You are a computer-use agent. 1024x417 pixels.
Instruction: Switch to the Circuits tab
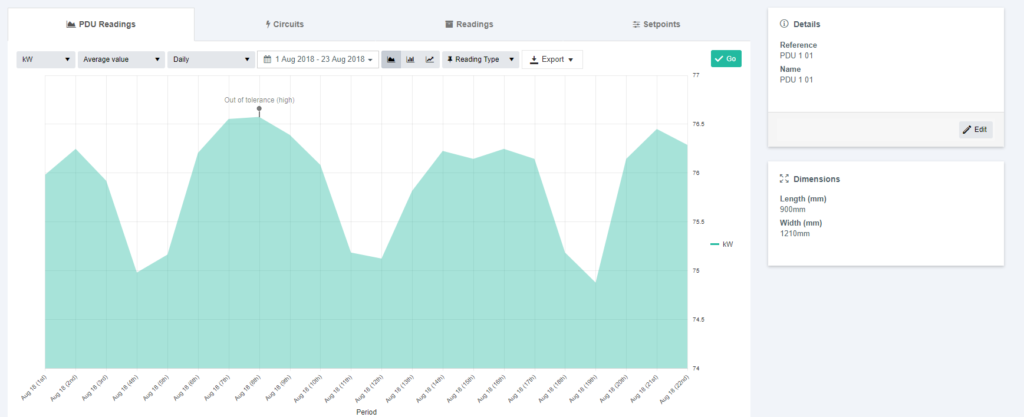[285, 23]
